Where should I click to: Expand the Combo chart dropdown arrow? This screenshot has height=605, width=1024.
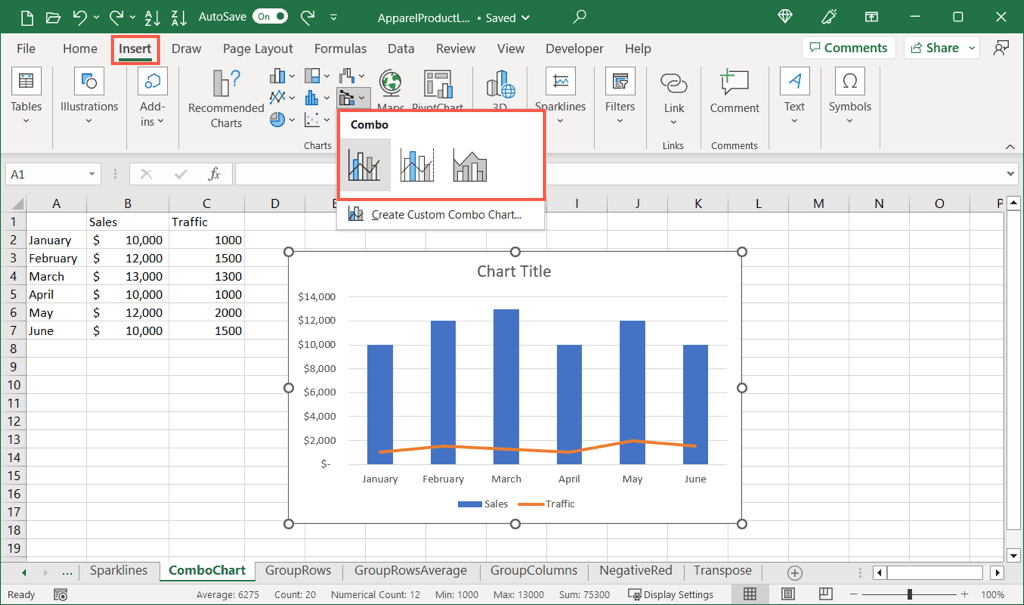(361, 97)
